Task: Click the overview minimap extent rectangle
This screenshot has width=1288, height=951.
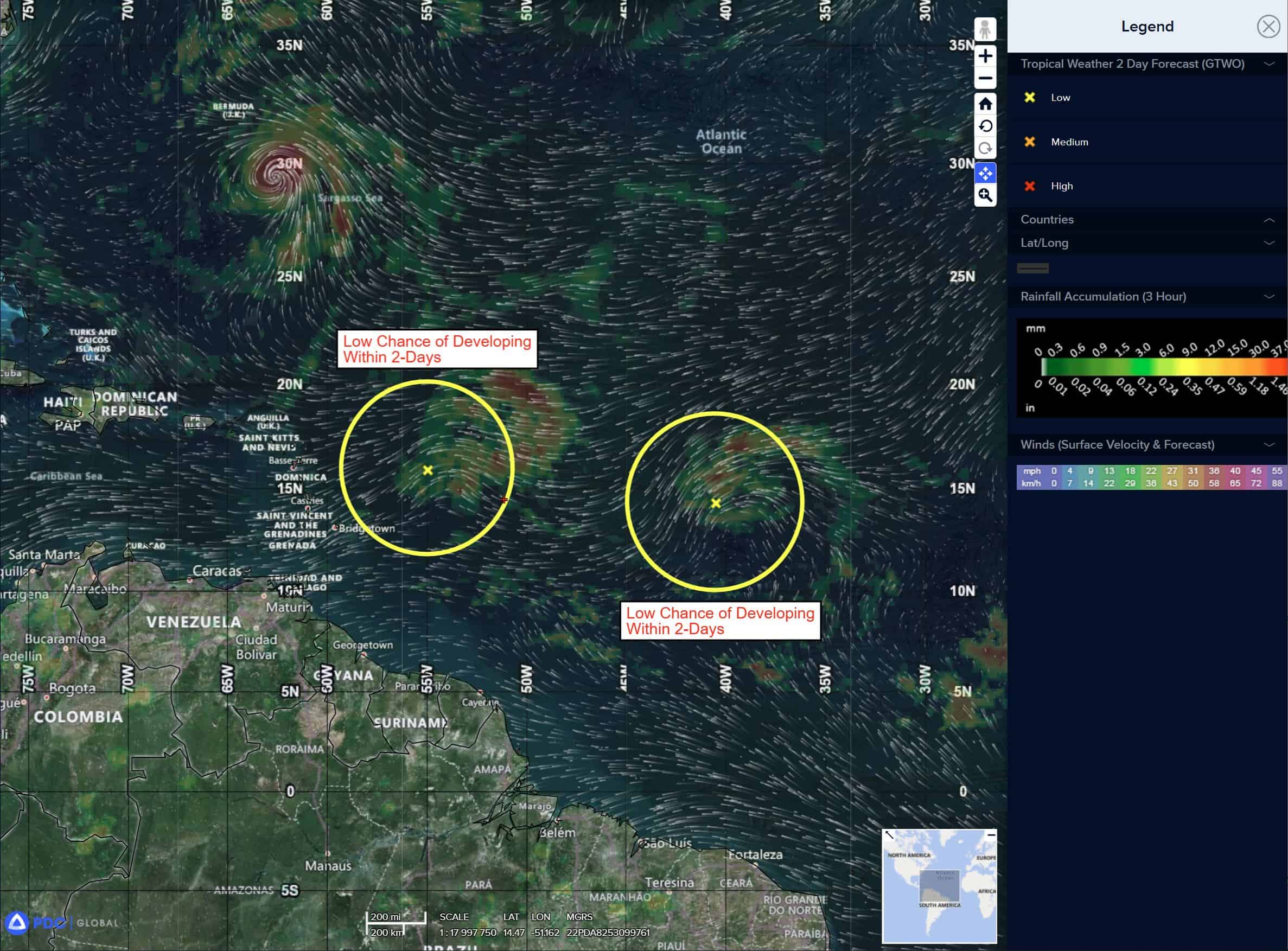Action: point(939,885)
